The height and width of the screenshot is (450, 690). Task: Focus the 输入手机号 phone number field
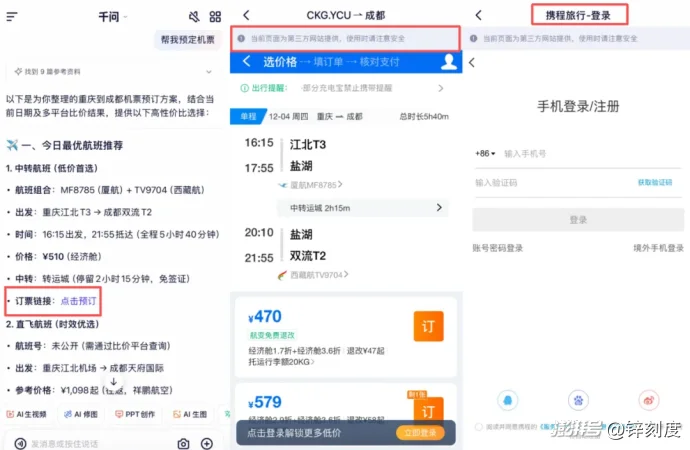[580, 153]
